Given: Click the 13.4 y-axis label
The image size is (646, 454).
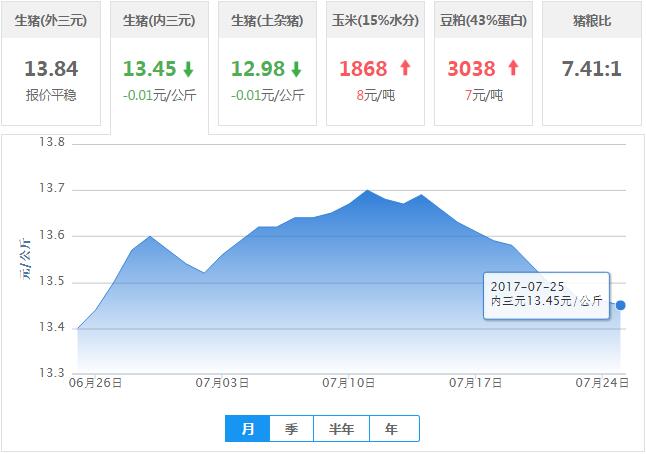Looking at the screenshot, I should coord(52,327).
